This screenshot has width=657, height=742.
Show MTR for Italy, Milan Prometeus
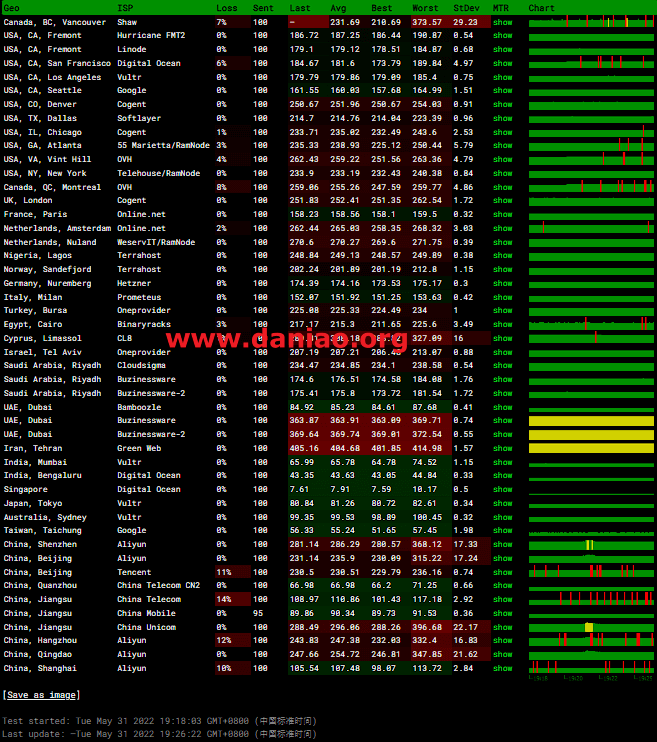502,297
